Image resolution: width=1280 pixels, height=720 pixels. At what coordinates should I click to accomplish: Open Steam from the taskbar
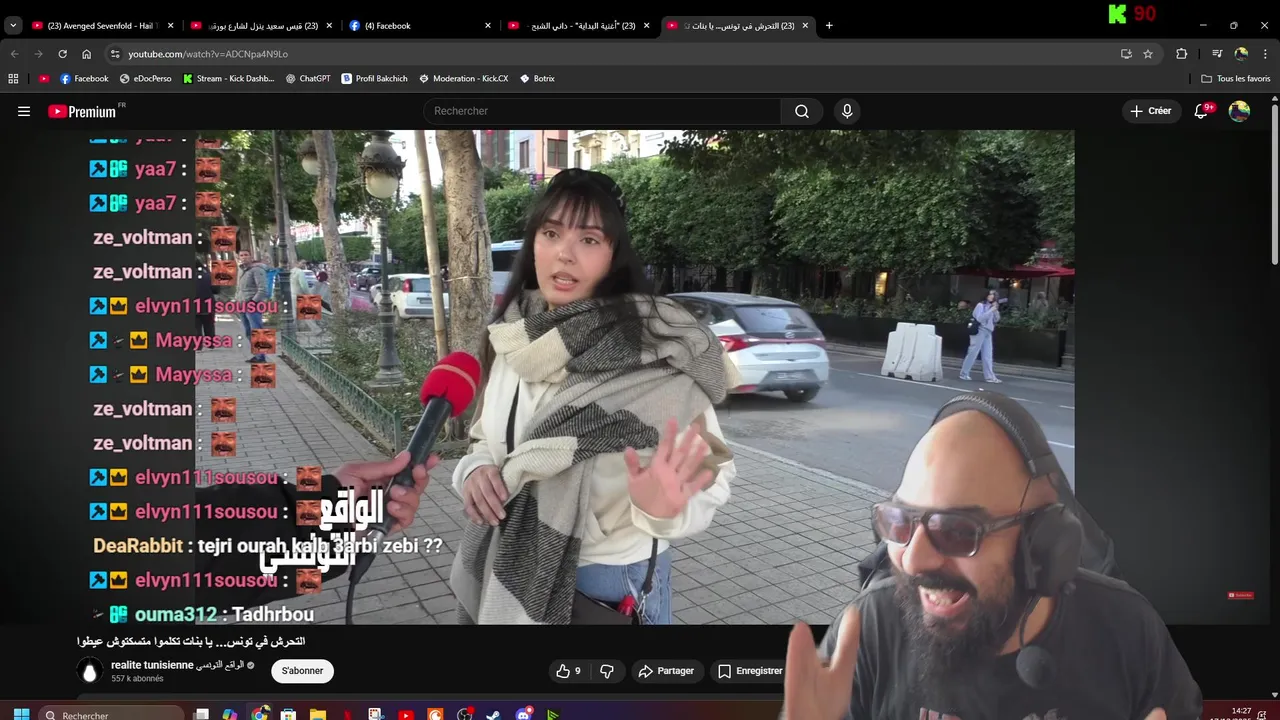click(493, 714)
